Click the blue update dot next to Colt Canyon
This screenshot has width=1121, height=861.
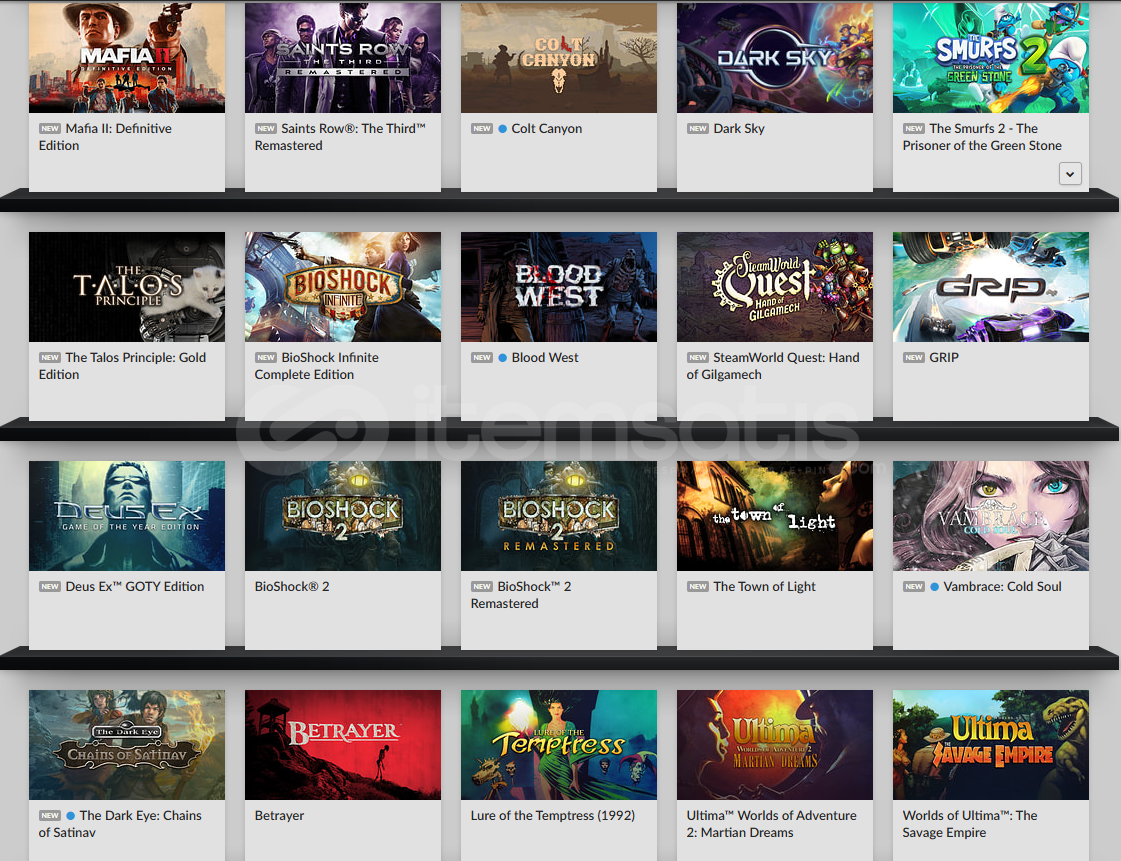(503, 129)
